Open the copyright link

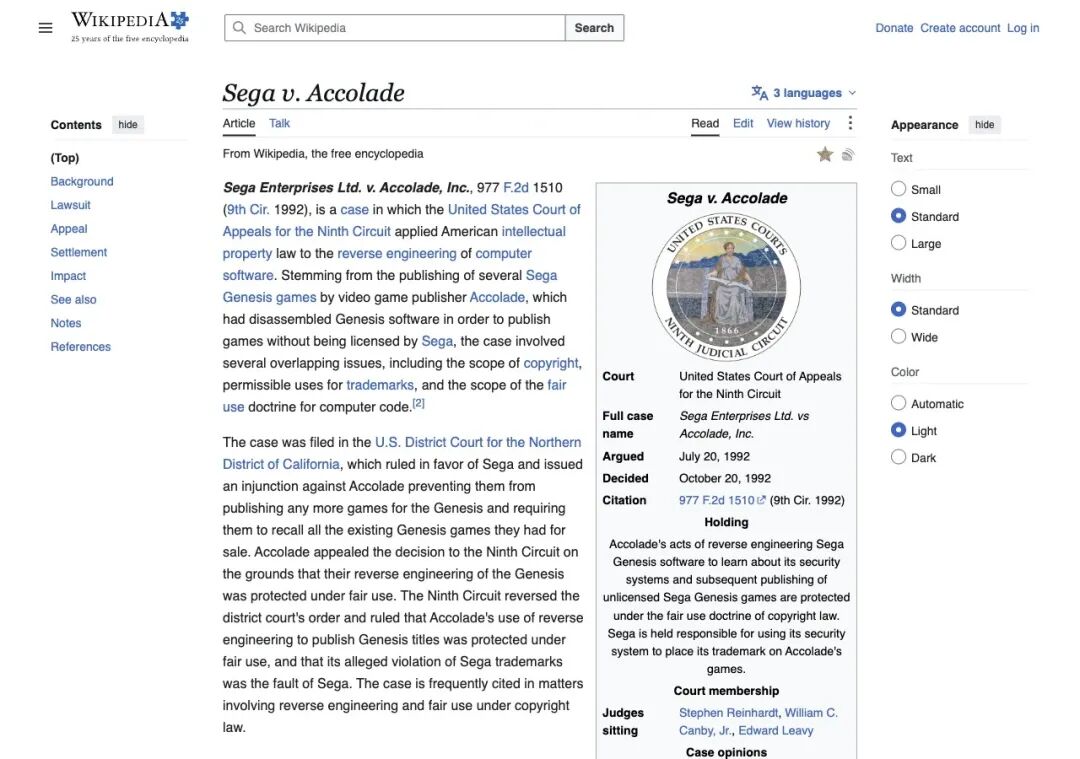pos(551,363)
